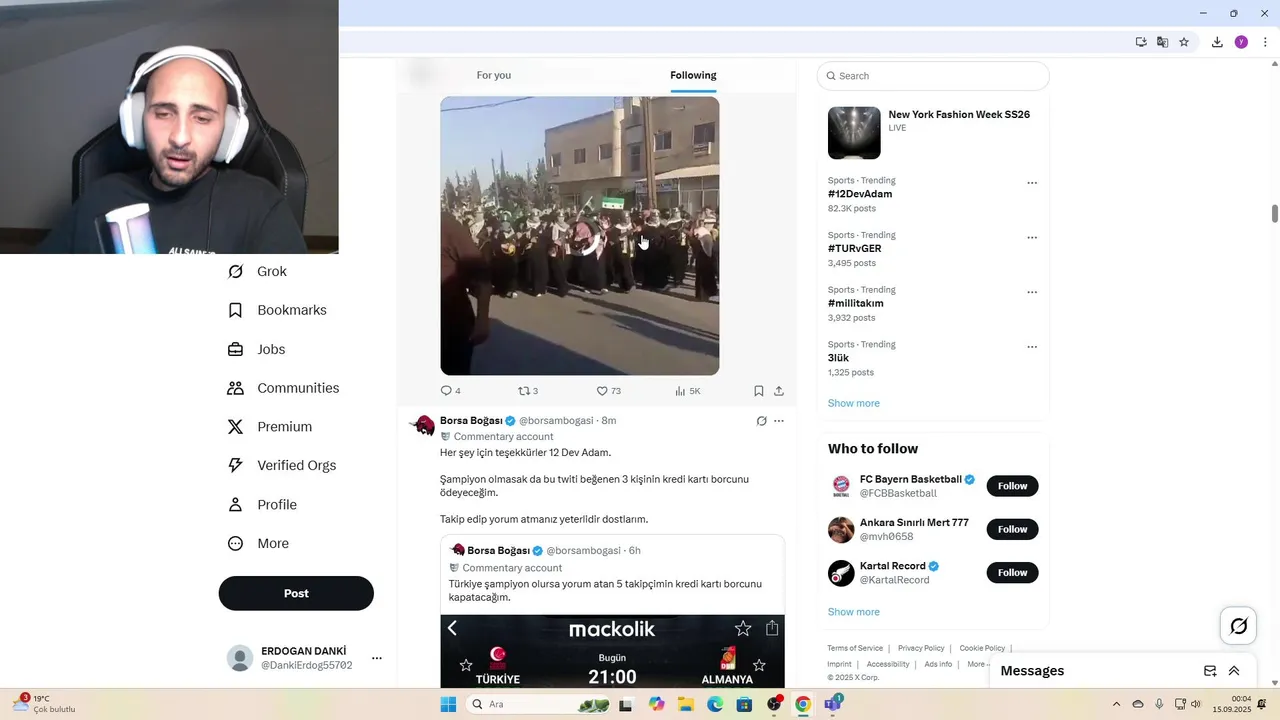Image resolution: width=1280 pixels, height=720 pixels.
Task: Install app icon in the address bar
Action: pos(1141,42)
